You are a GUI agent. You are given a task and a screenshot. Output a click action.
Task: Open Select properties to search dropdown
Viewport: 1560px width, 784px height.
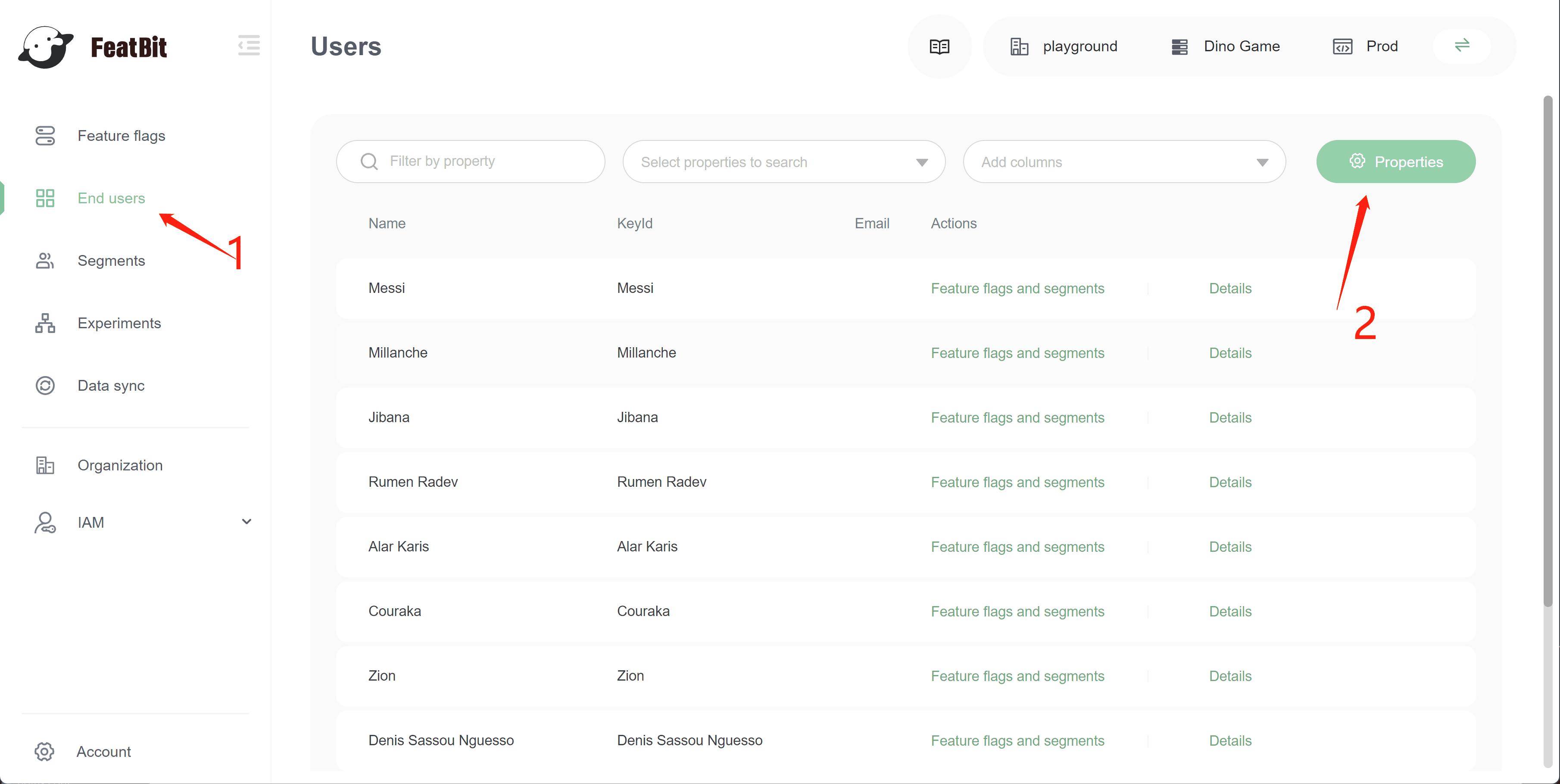point(783,162)
